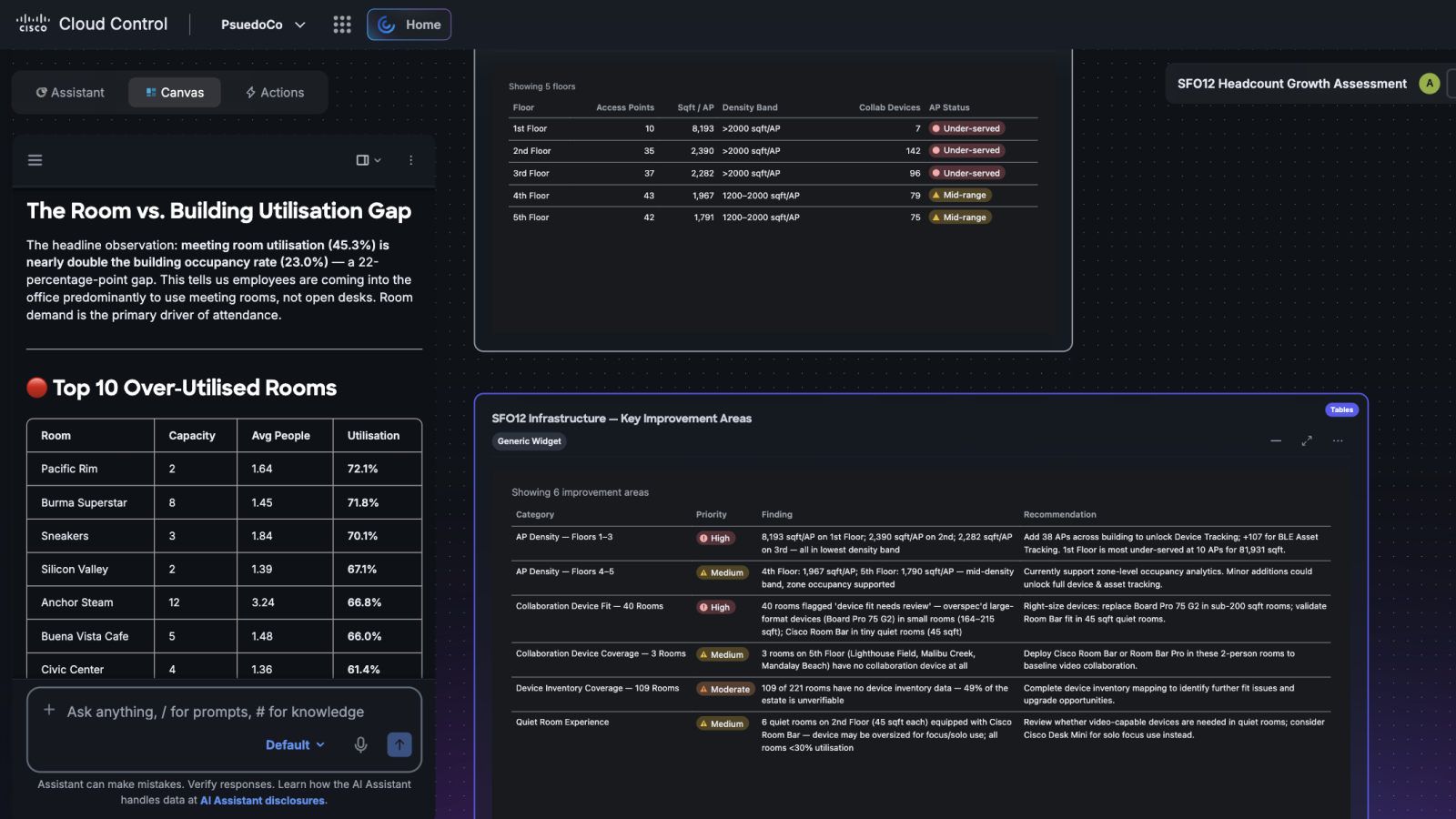1456x819 pixels.
Task: Minimize the Key Improvement Areas widget
Action: click(x=1276, y=440)
